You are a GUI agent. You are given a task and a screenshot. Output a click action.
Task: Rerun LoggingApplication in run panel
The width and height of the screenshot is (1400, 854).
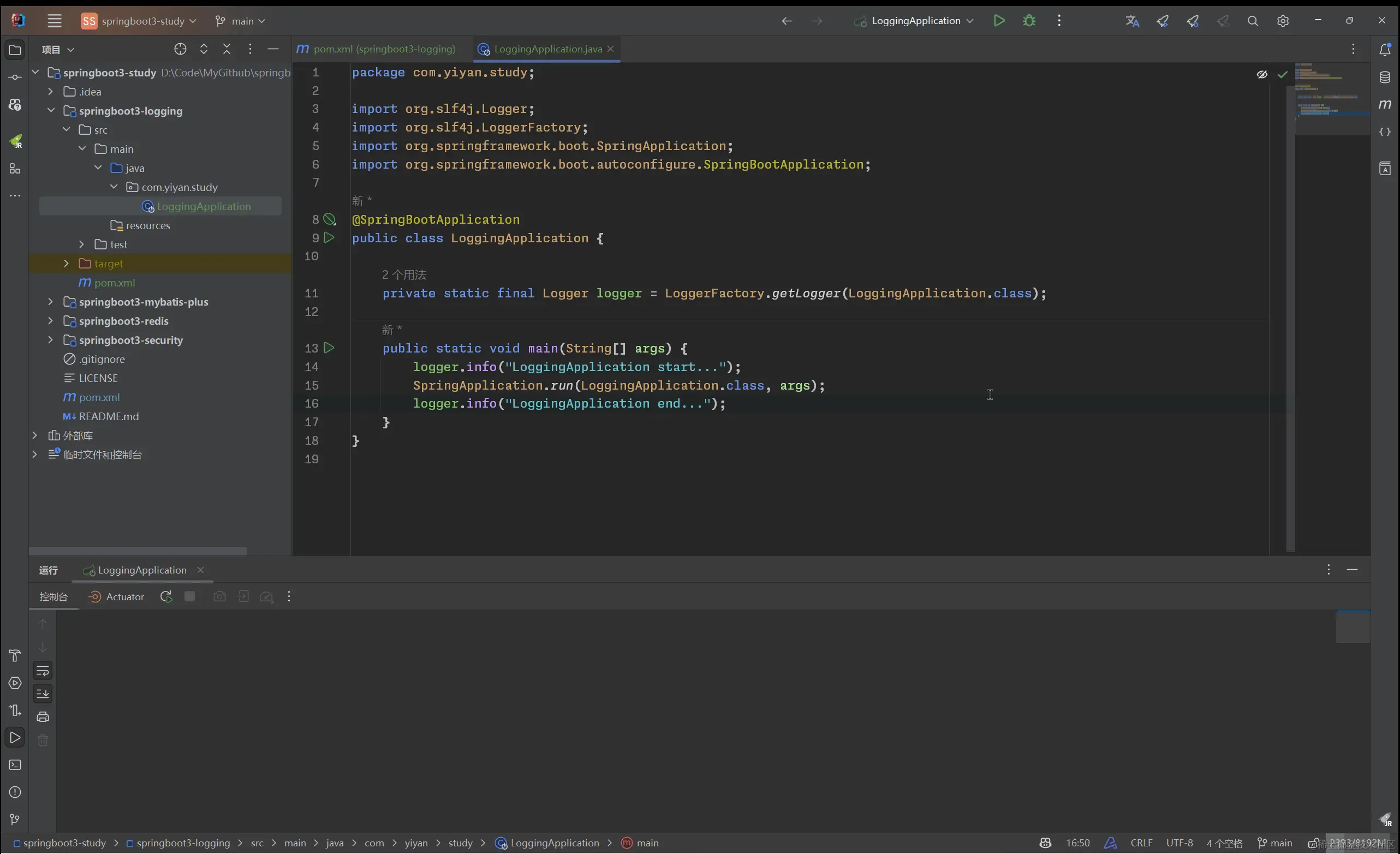tap(166, 596)
